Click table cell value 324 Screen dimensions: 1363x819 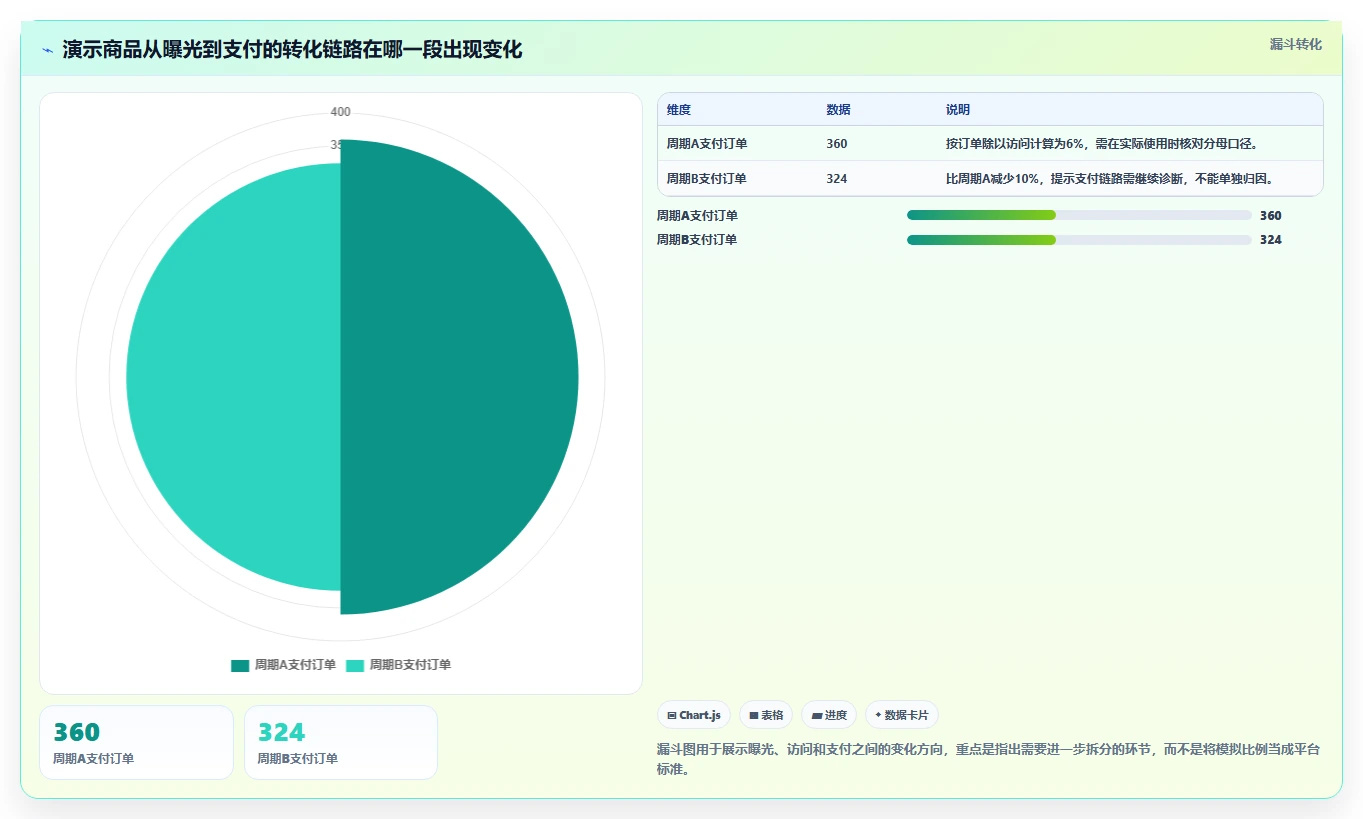837,179
